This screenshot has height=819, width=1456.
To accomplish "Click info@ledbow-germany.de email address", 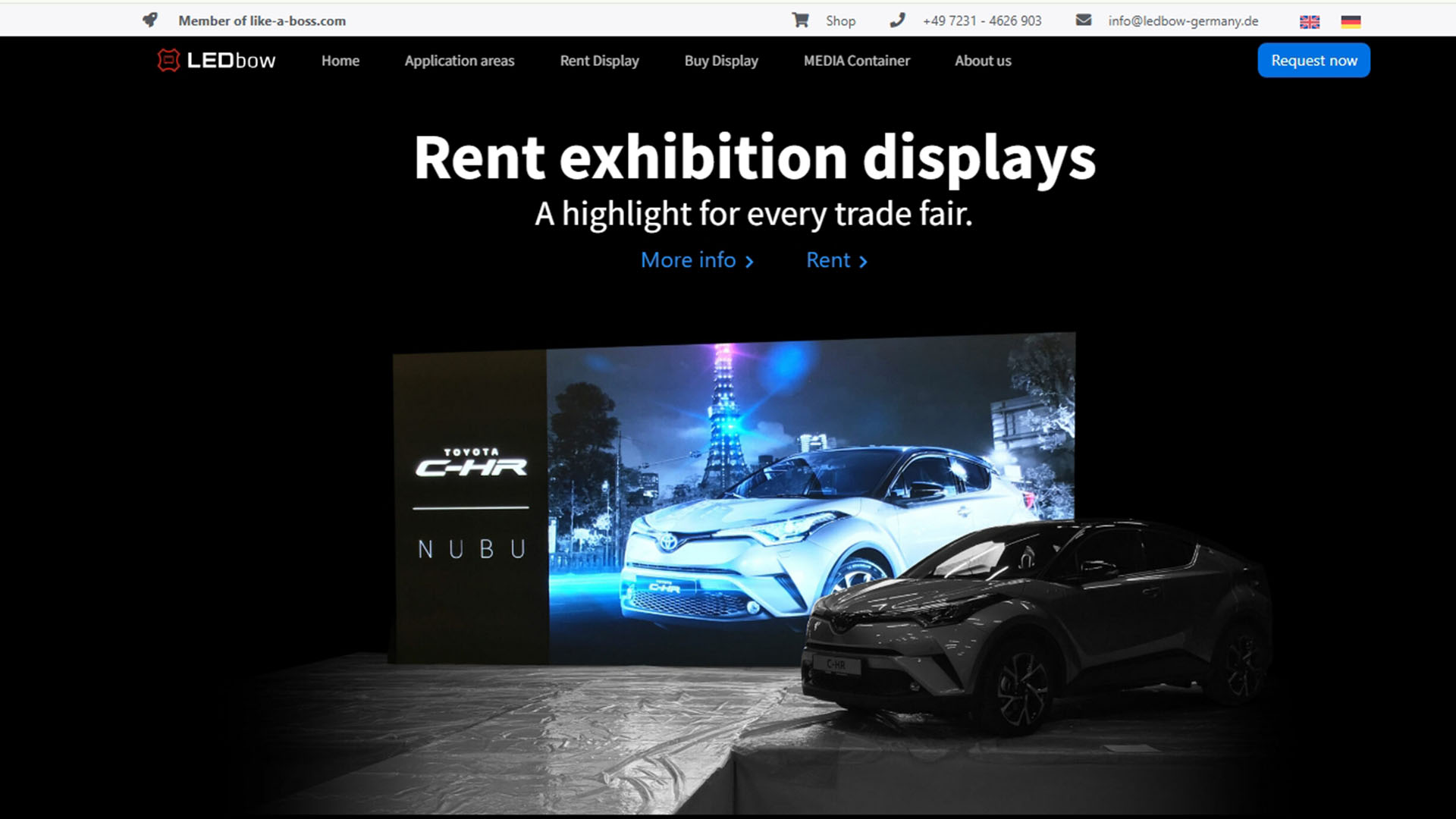I will [1183, 21].
